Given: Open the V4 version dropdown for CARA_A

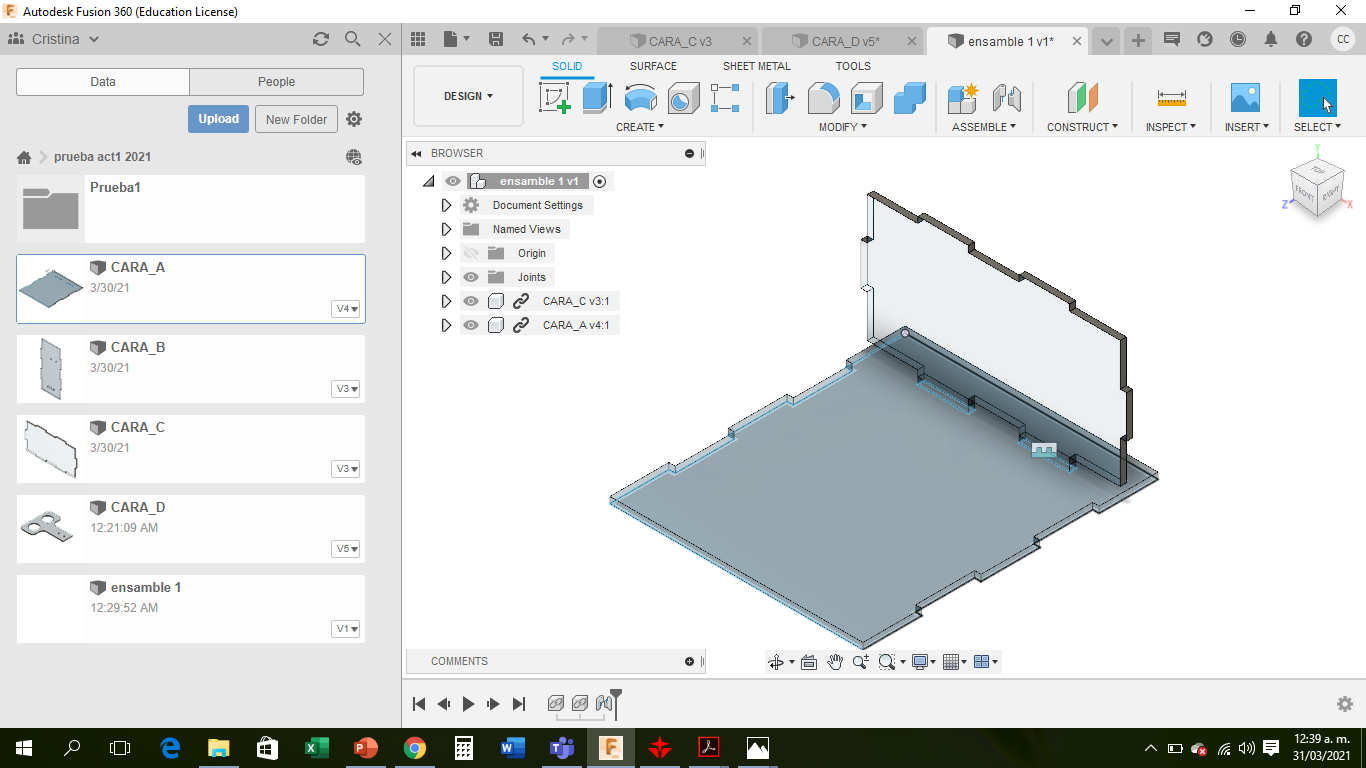Looking at the screenshot, I should [x=347, y=309].
